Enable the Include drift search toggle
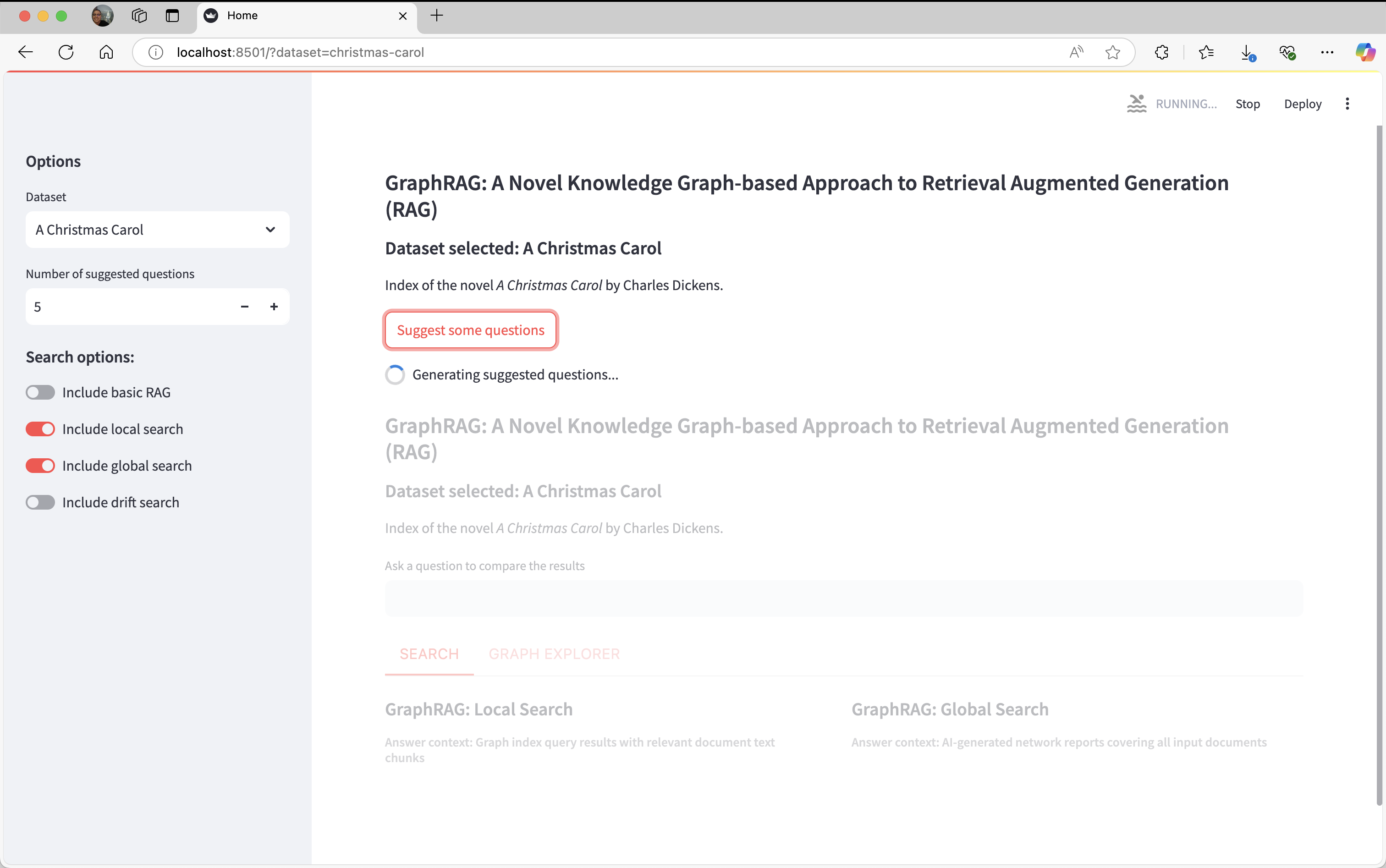Image resolution: width=1386 pixels, height=868 pixels. click(40, 502)
